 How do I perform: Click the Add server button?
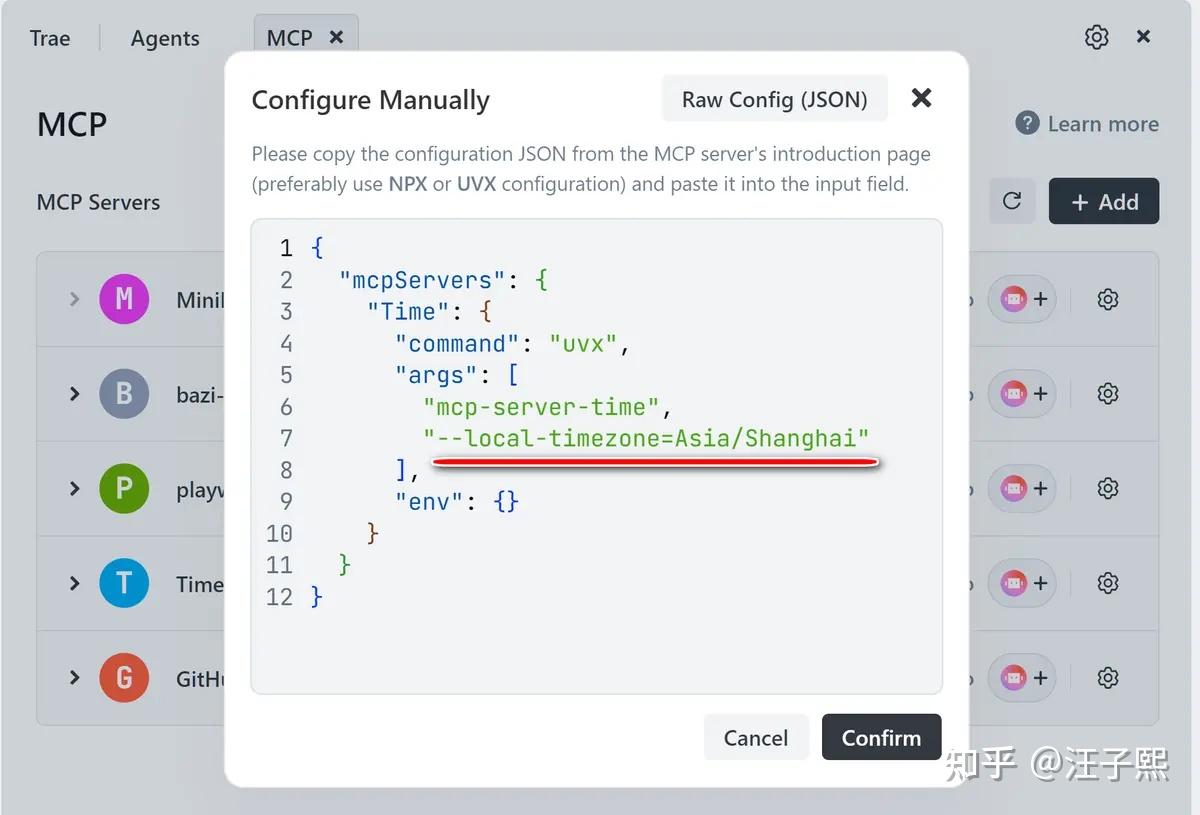click(1104, 201)
